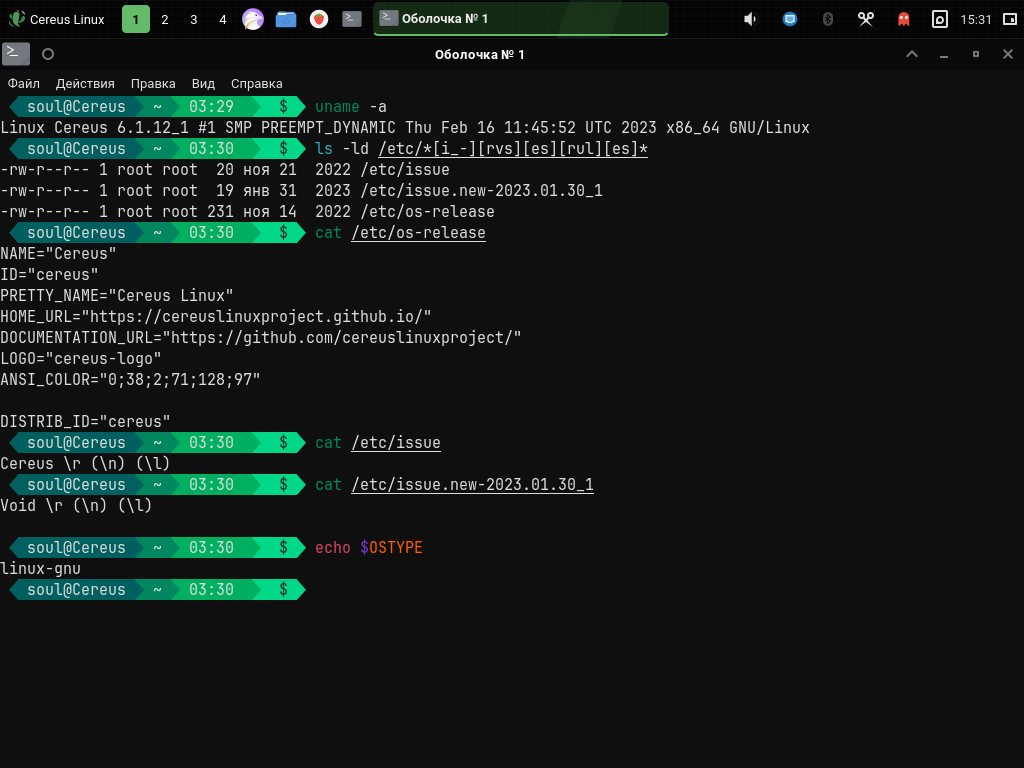
Task: Shade the terminal window with the up arrow
Action: click(x=912, y=54)
